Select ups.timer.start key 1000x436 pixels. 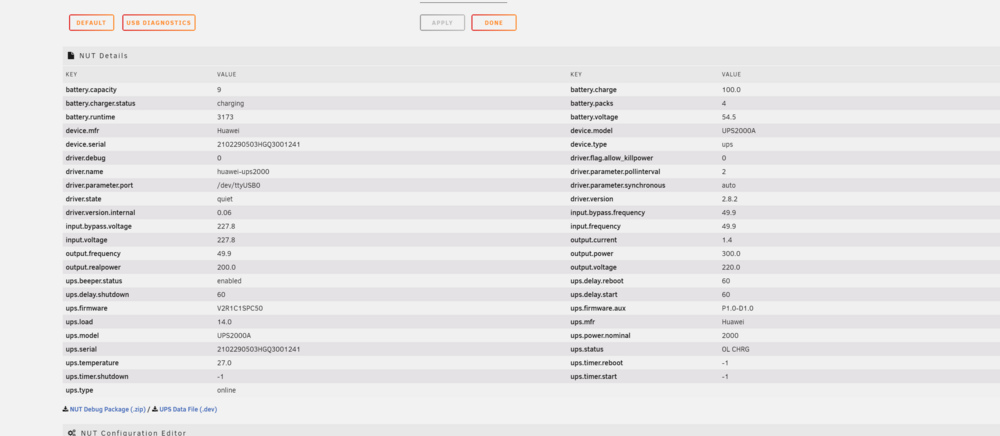(x=594, y=377)
